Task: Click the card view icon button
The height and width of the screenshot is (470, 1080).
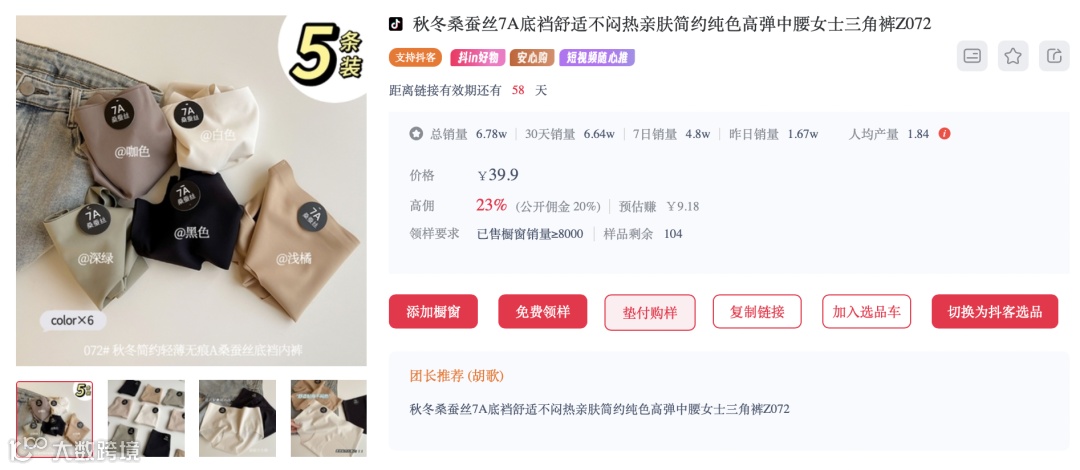Action: coord(972,56)
